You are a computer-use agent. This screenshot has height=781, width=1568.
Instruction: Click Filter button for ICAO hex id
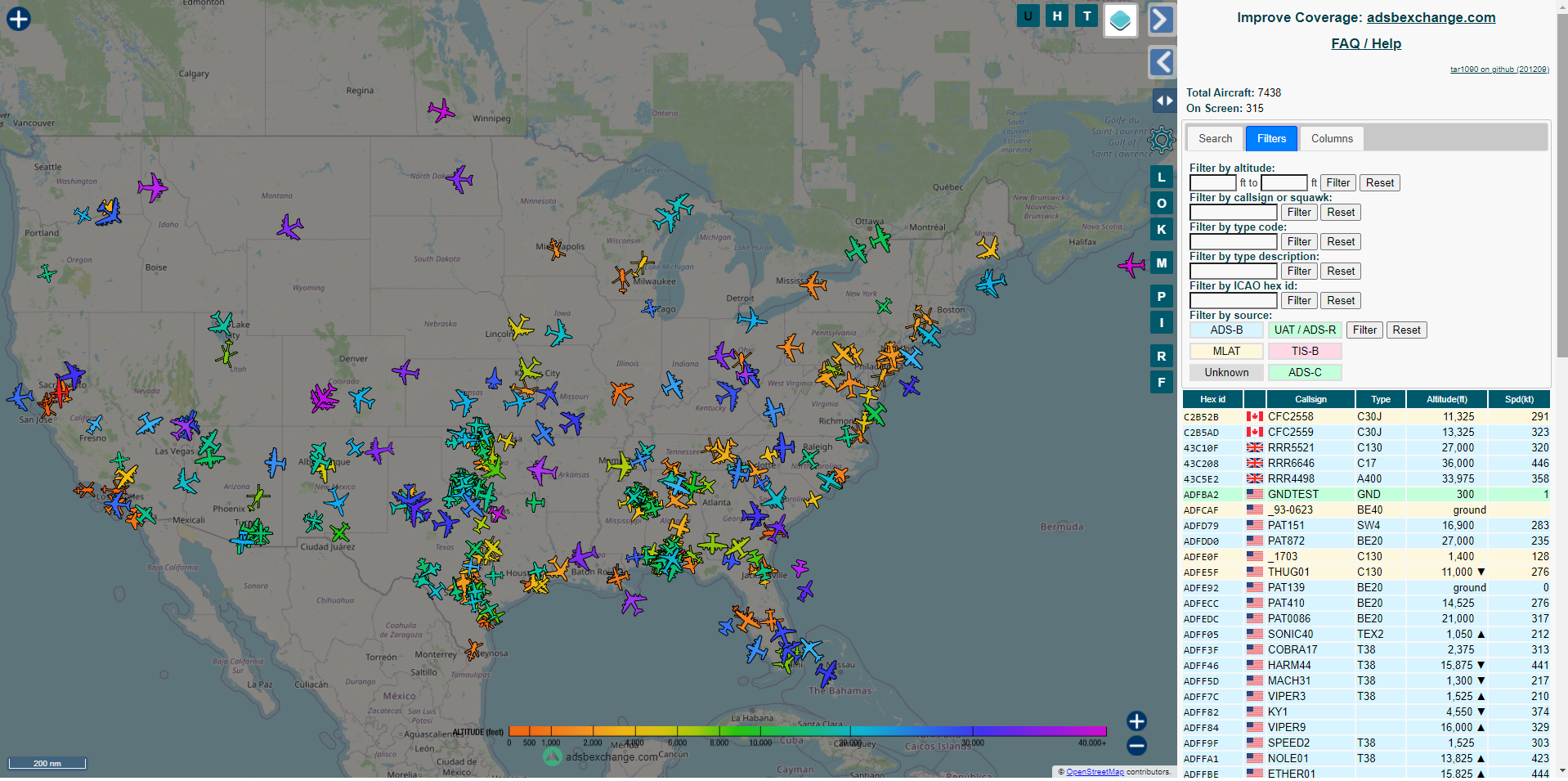pos(1299,300)
